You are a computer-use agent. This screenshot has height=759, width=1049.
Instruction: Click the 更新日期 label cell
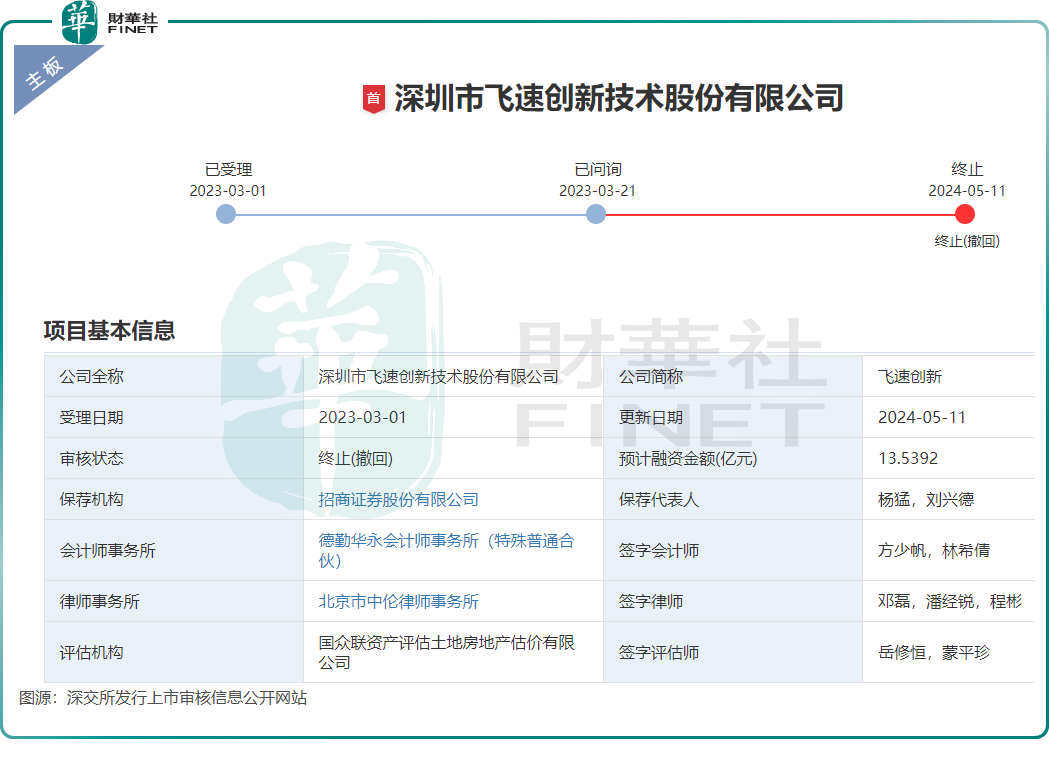(x=733, y=417)
